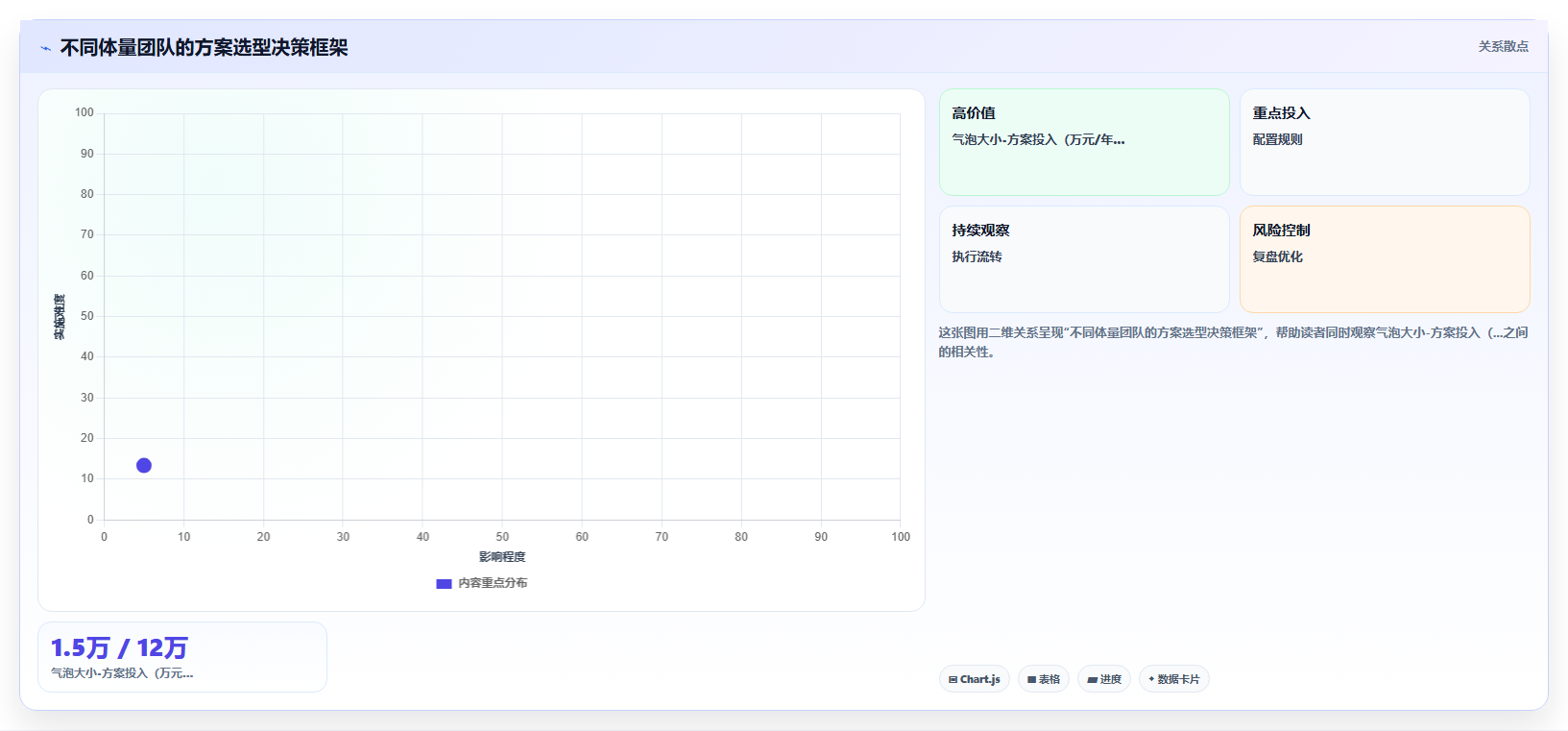Click the 影响程度 x-axis title
The image size is (1568, 731).
(x=502, y=557)
